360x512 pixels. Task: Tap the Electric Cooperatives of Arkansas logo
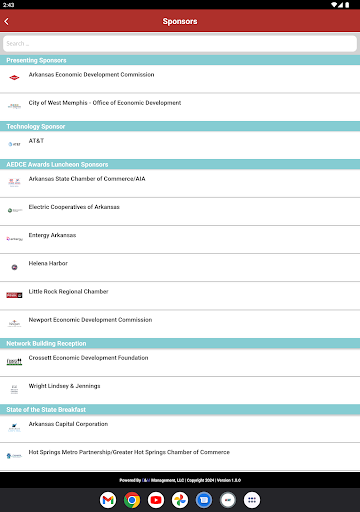click(x=14, y=210)
